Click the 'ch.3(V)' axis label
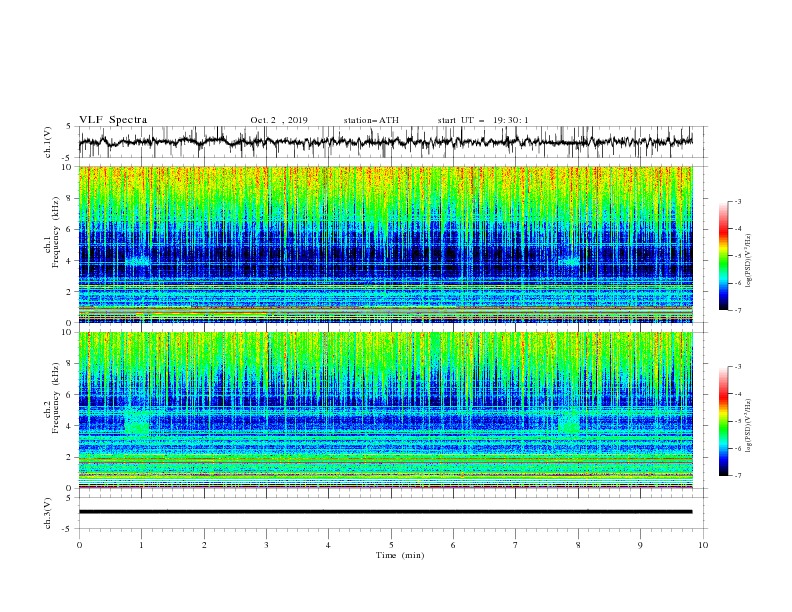Viewport: 792px width, 612px height. (x=48, y=513)
